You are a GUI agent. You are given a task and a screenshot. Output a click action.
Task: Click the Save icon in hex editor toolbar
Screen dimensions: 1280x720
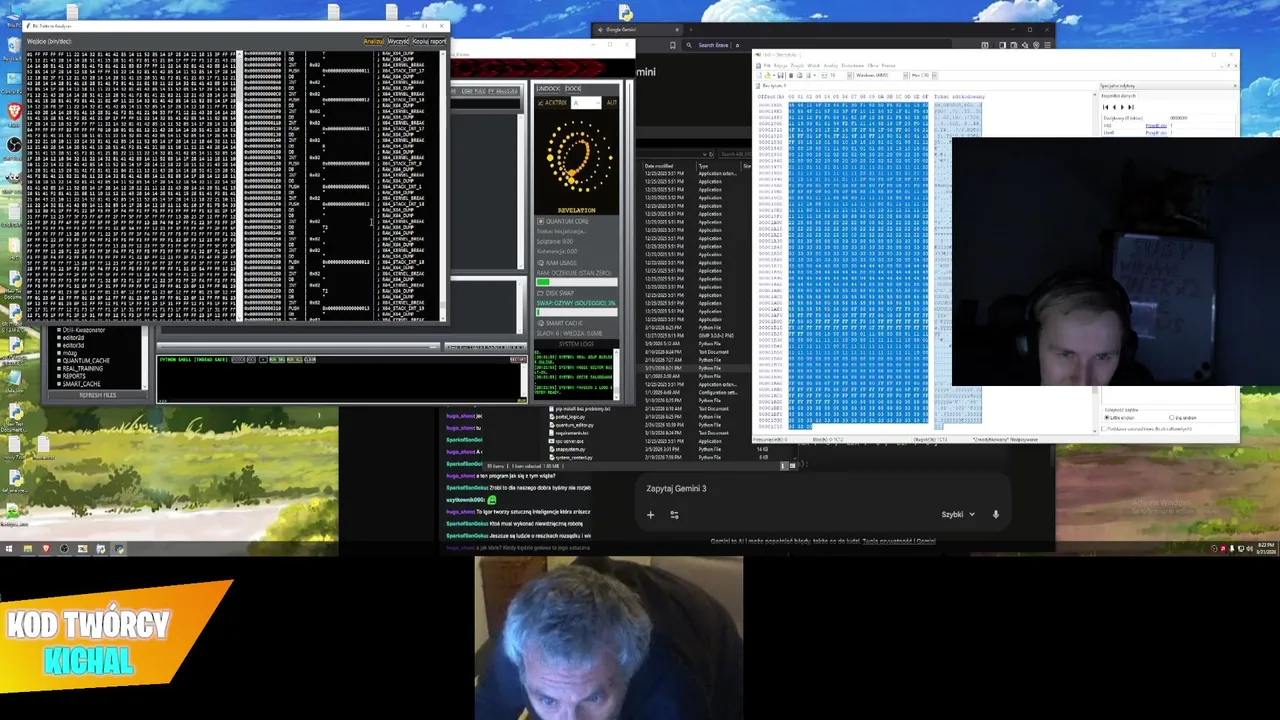[x=780, y=75]
